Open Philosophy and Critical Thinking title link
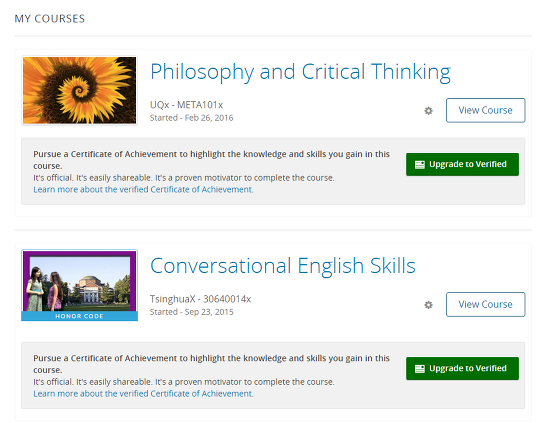The height and width of the screenshot is (423, 540). (x=300, y=72)
